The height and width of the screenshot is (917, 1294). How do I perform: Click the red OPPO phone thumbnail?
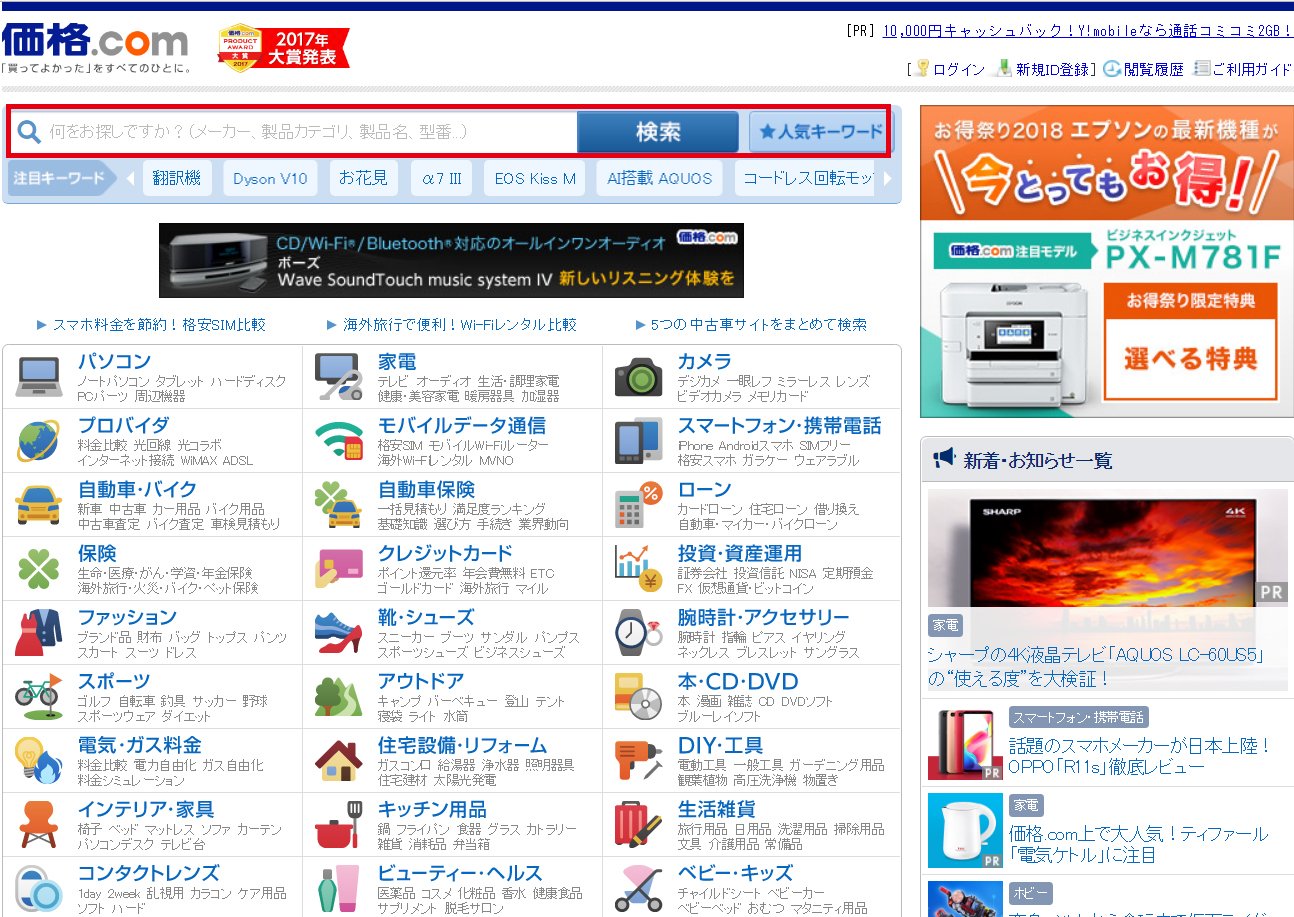pos(965,743)
